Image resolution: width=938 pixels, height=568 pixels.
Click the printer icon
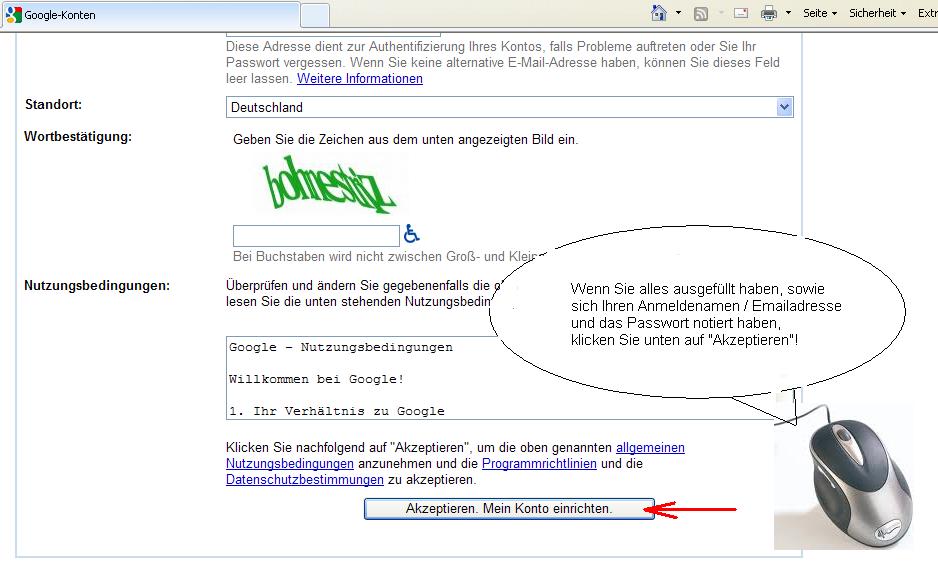[769, 14]
